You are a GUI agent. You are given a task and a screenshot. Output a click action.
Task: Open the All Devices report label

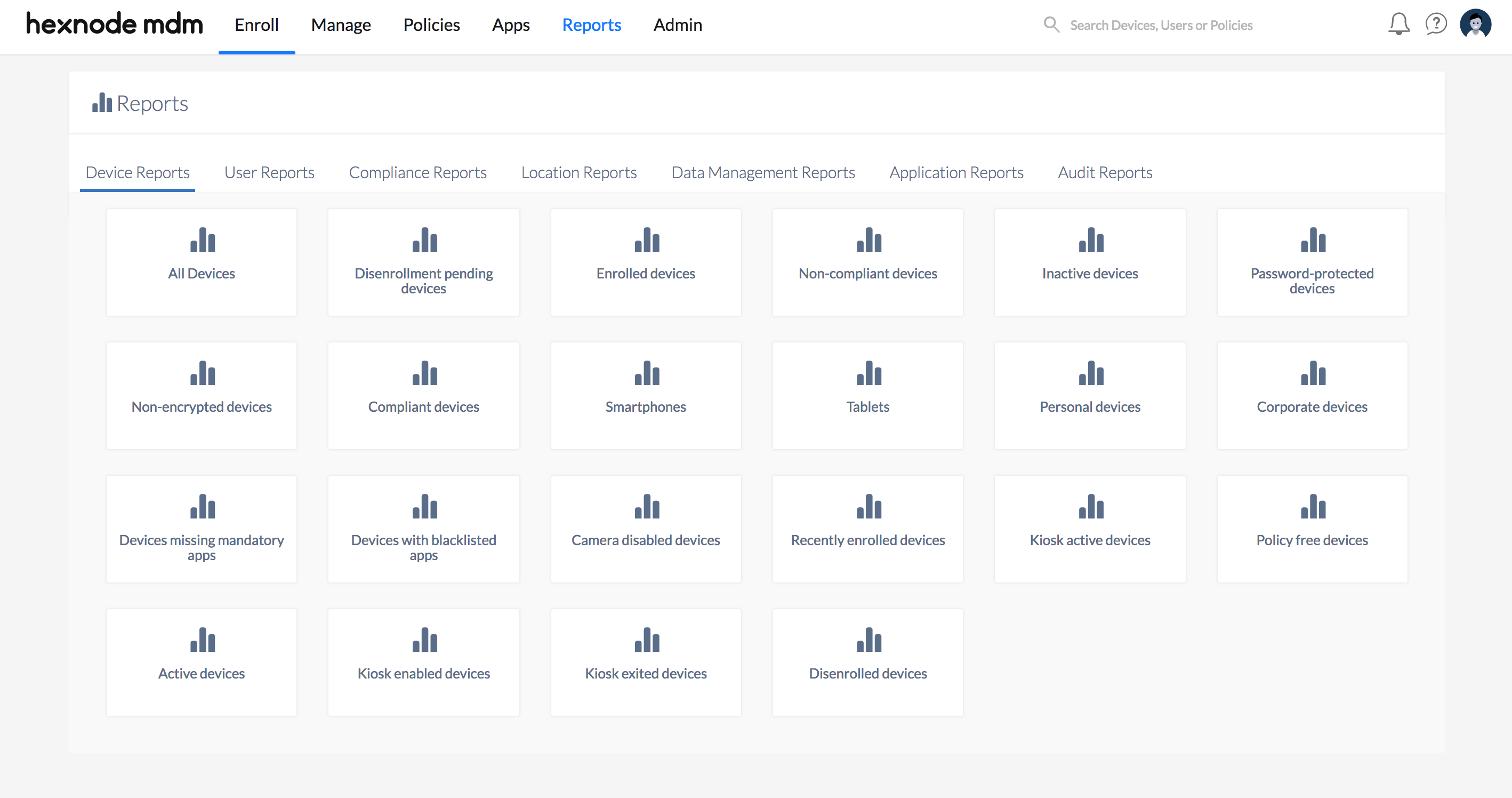202,274
